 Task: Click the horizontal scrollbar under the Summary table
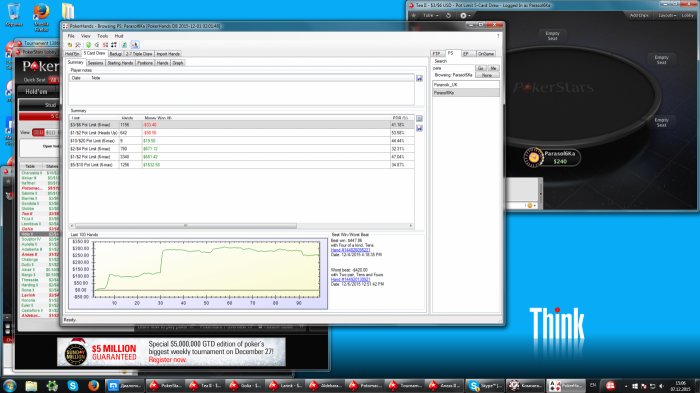(x=241, y=226)
